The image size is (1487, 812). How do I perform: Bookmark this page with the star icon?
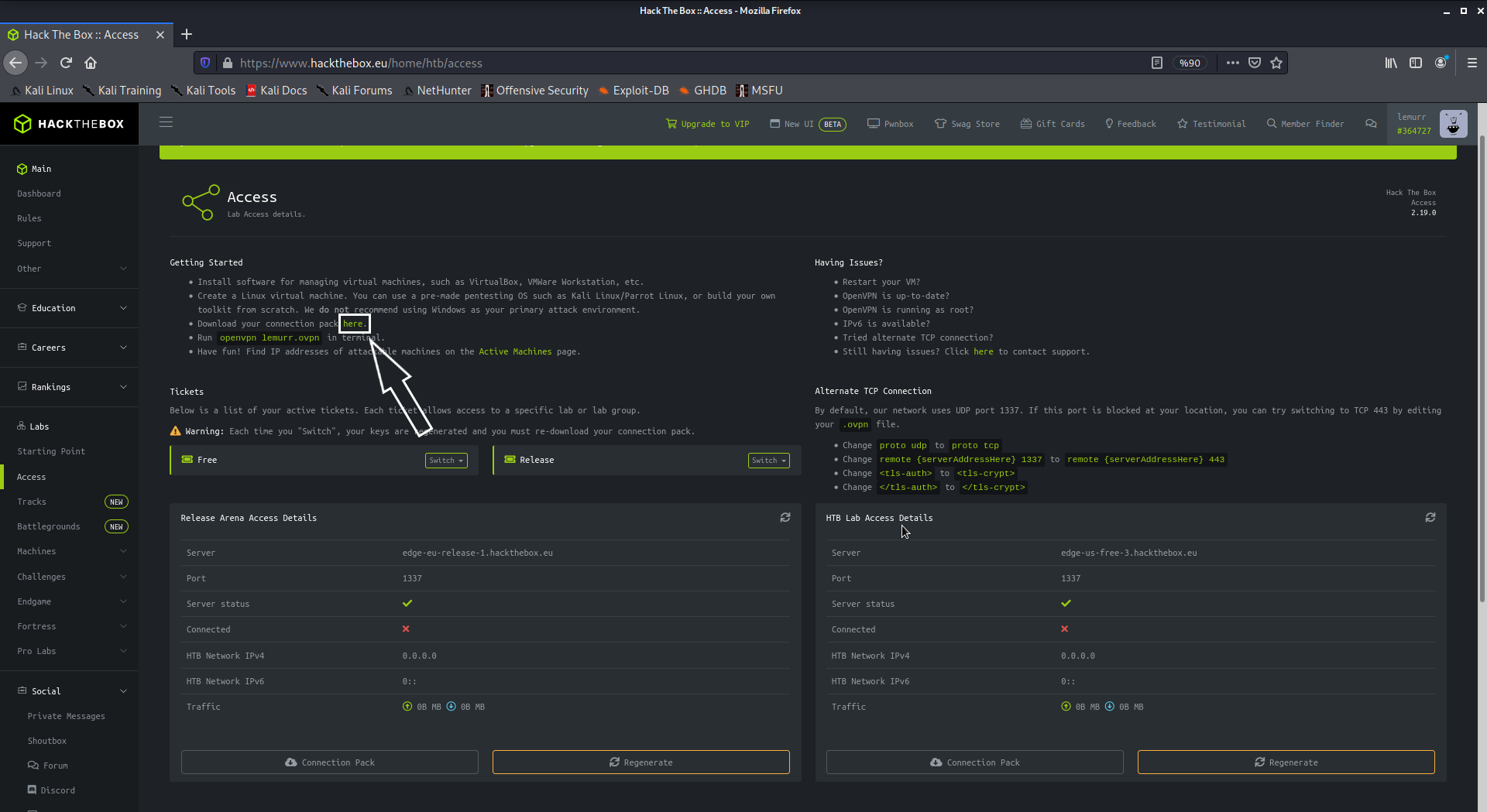tap(1276, 63)
